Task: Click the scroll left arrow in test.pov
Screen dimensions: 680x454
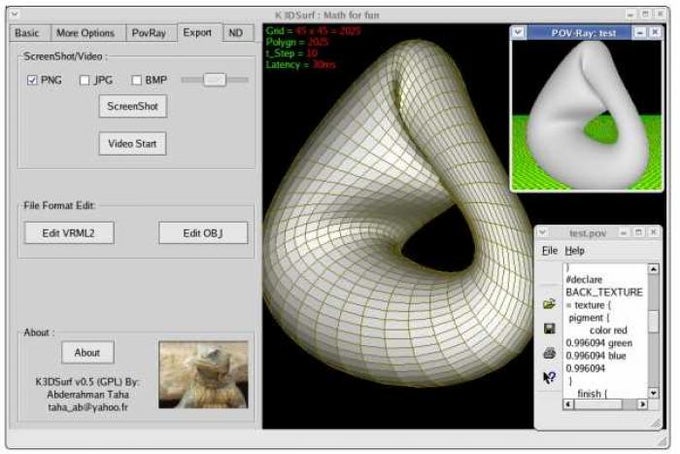Action: 568,404
